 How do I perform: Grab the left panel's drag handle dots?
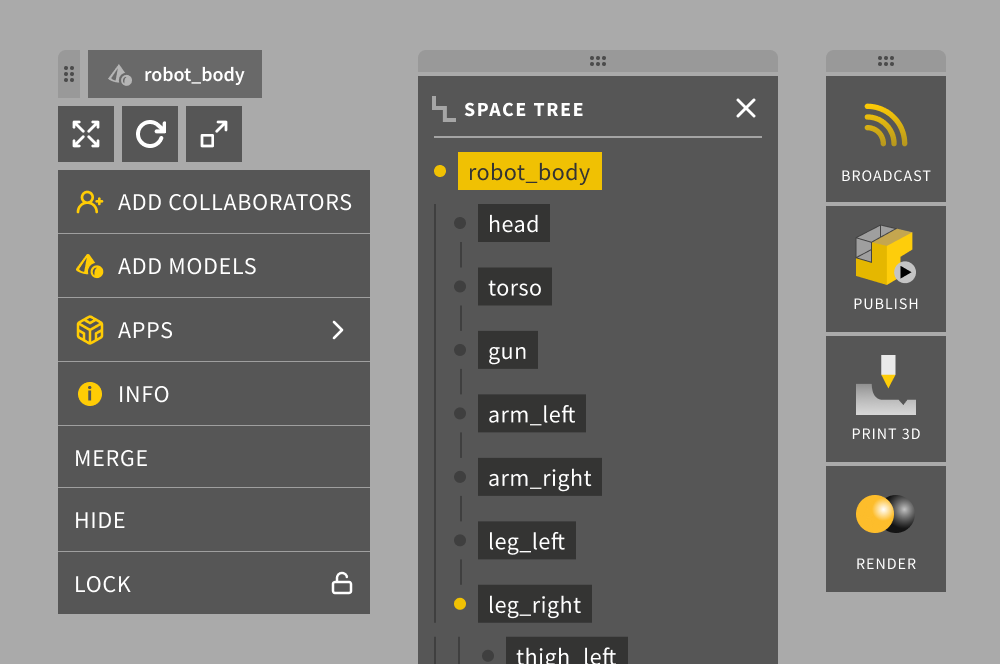coord(69,74)
